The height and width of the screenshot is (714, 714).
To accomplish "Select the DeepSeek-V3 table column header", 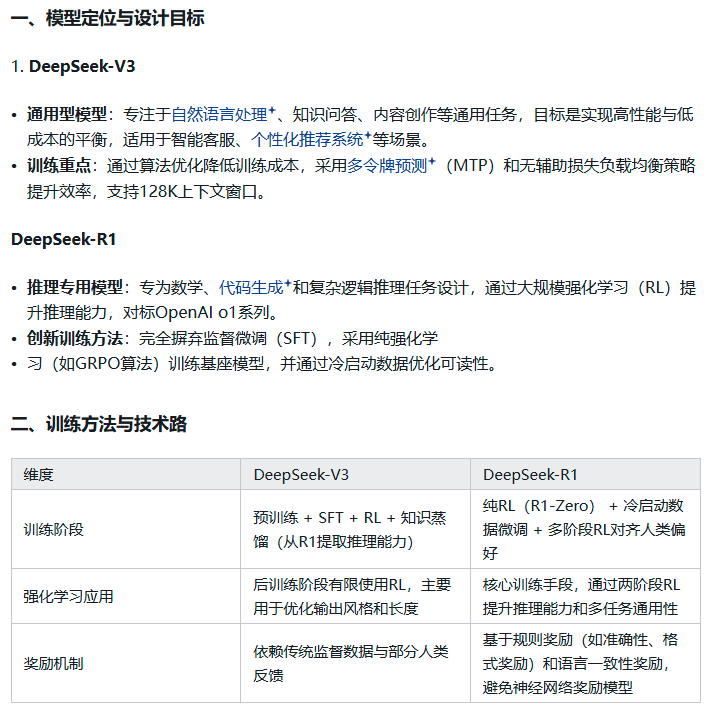I will click(x=300, y=475).
